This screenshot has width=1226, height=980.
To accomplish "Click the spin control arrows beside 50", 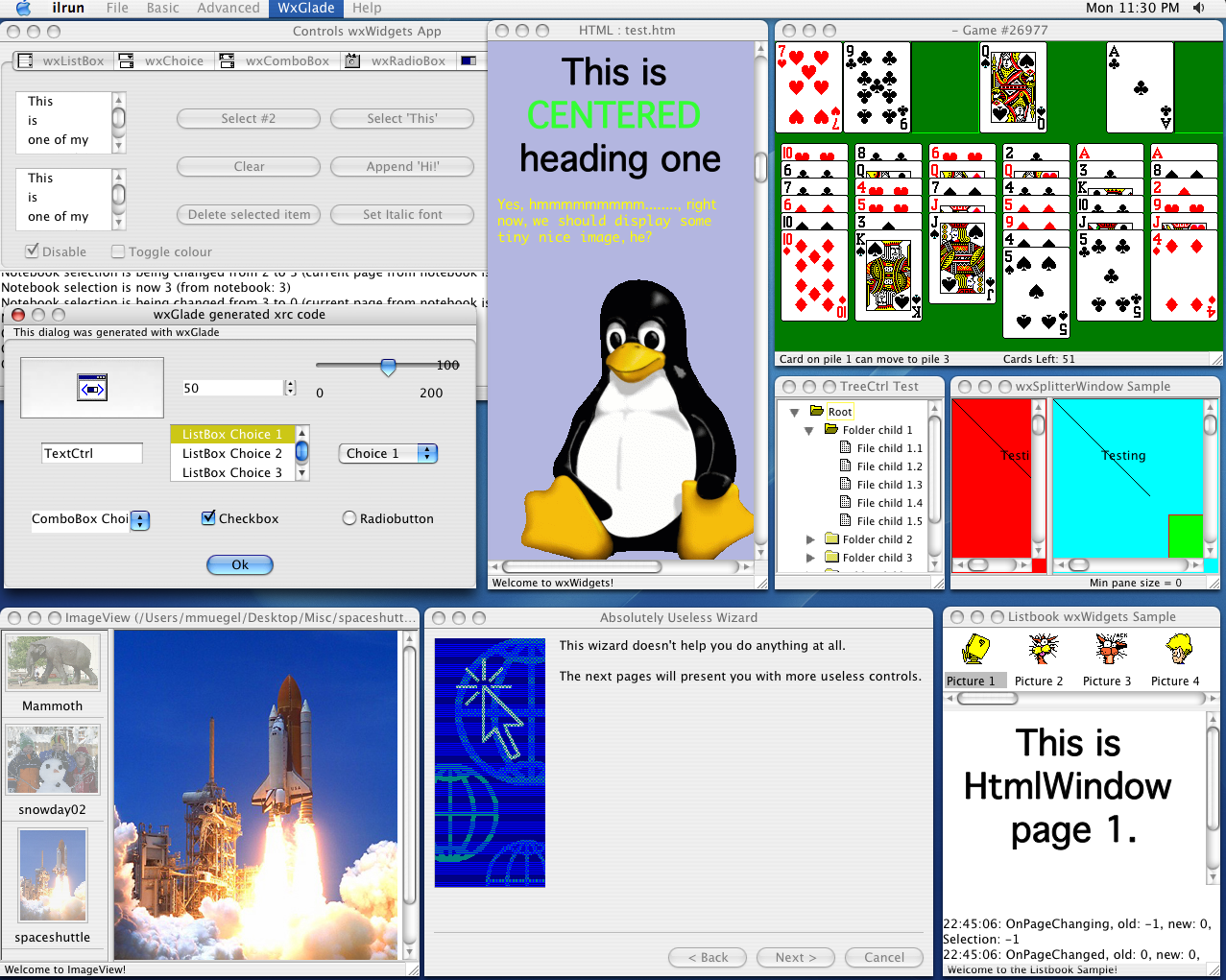I will coord(290,388).
